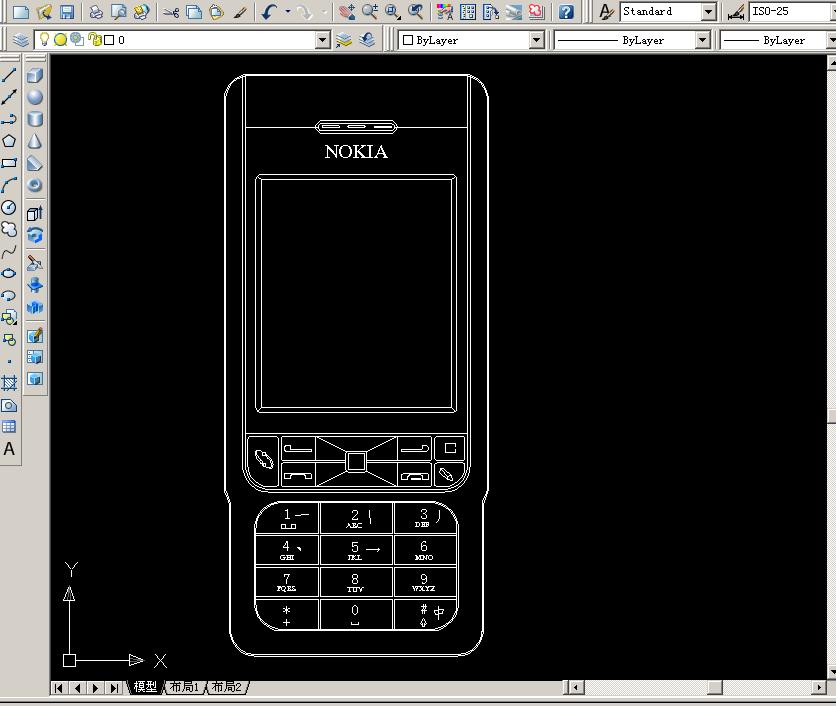The width and height of the screenshot is (836, 706).
Task: Click the Setup Drawing solids icon
Action: click(35, 335)
